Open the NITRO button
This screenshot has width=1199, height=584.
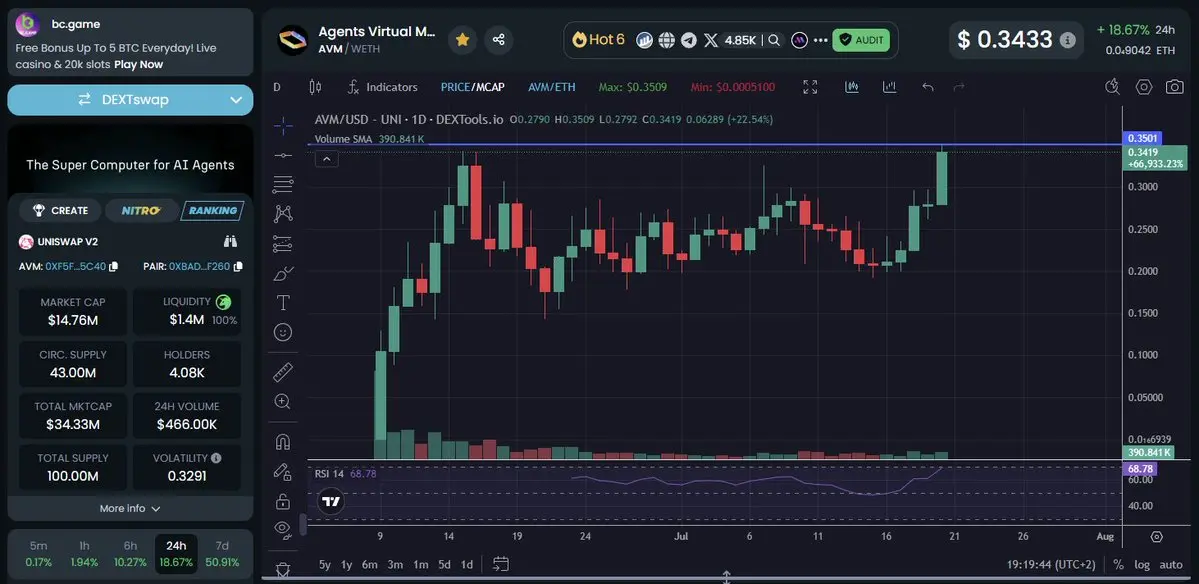141,210
